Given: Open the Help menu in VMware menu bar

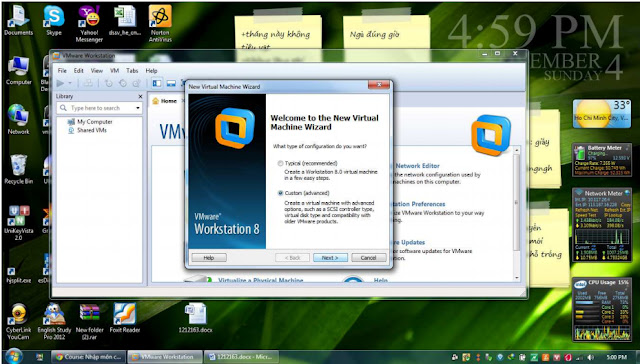Looking at the screenshot, I should click(151, 71).
